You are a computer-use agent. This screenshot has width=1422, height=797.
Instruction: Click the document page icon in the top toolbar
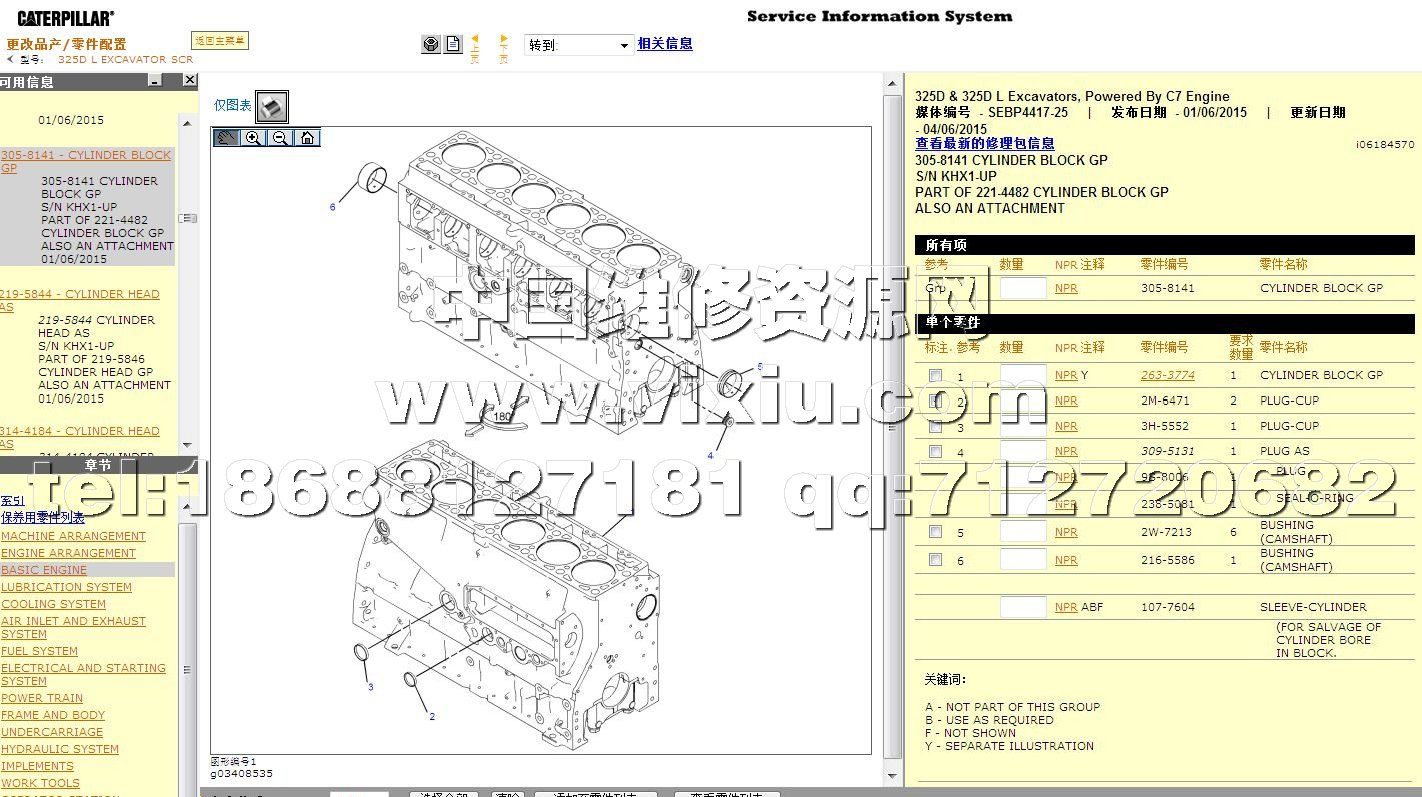click(453, 44)
